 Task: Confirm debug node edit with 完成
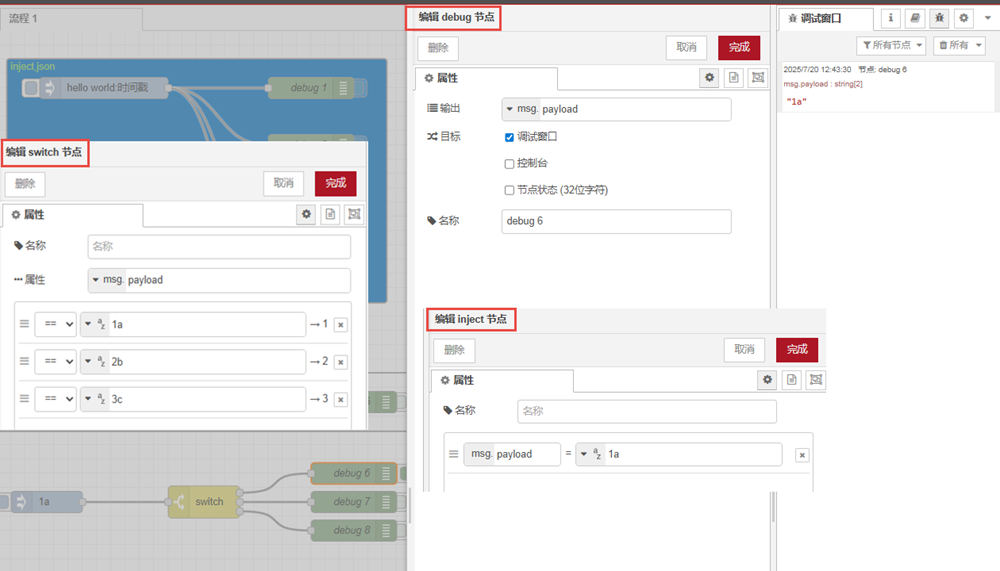point(739,47)
